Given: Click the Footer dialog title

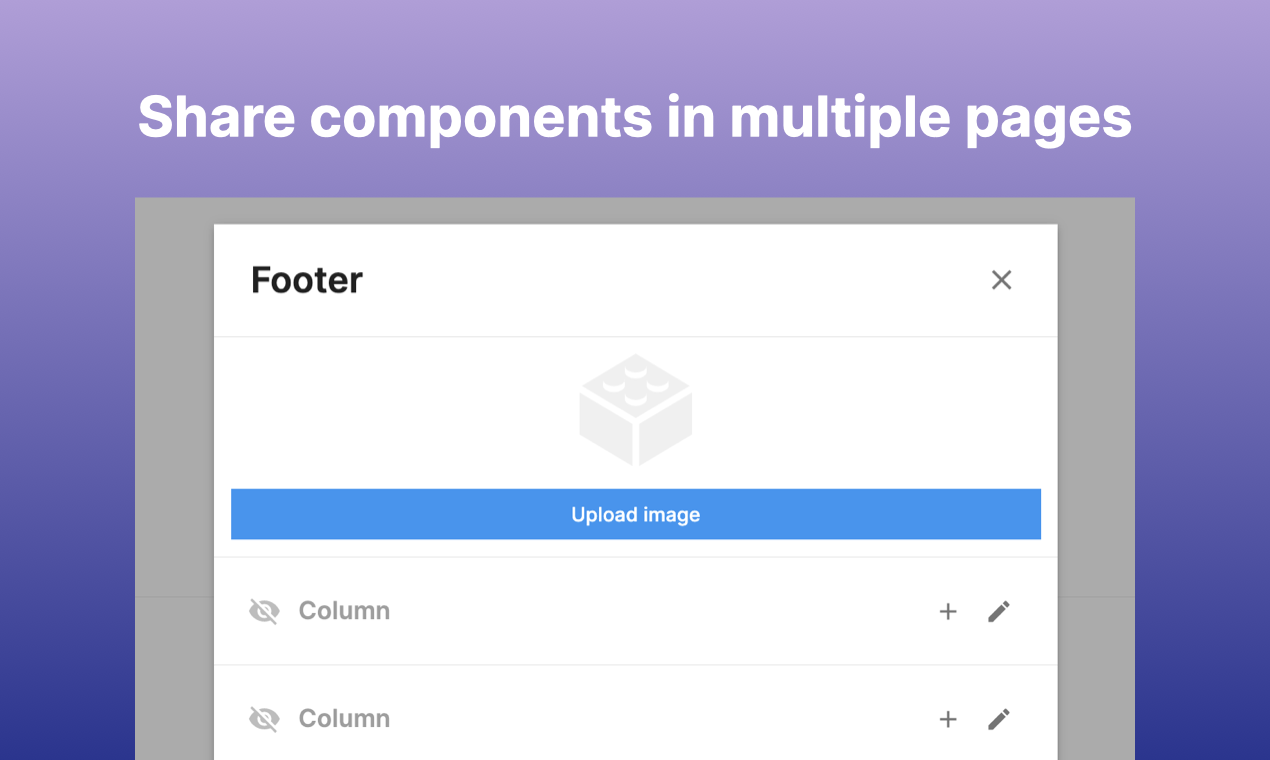Looking at the screenshot, I should [306, 280].
